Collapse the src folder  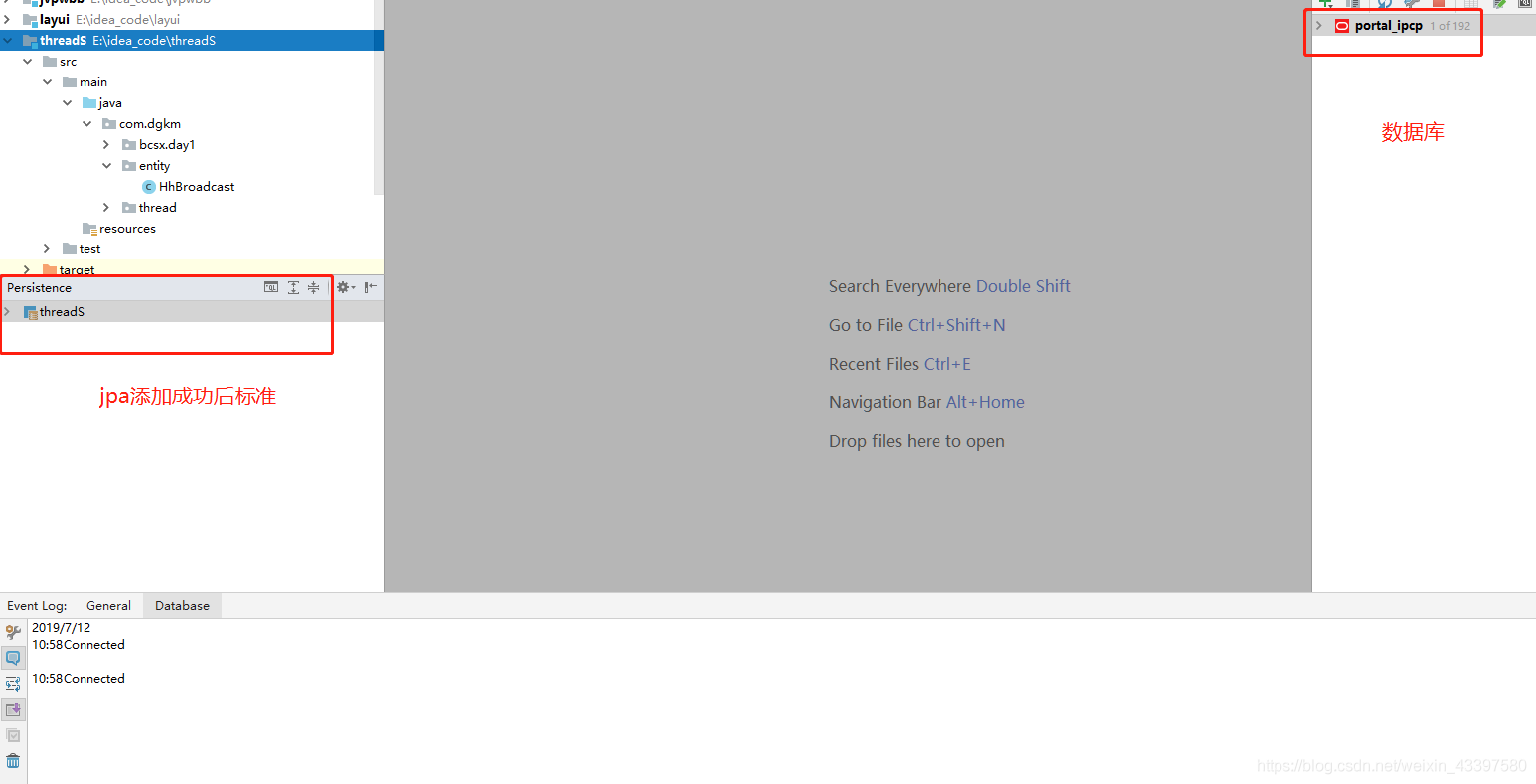[x=28, y=62]
